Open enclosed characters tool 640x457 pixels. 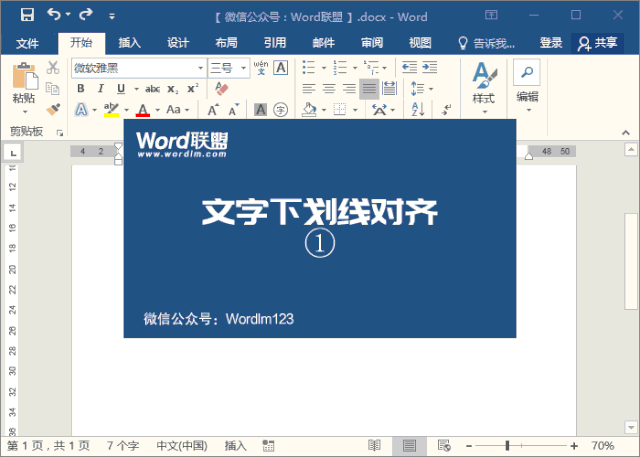(x=280, y=109)
